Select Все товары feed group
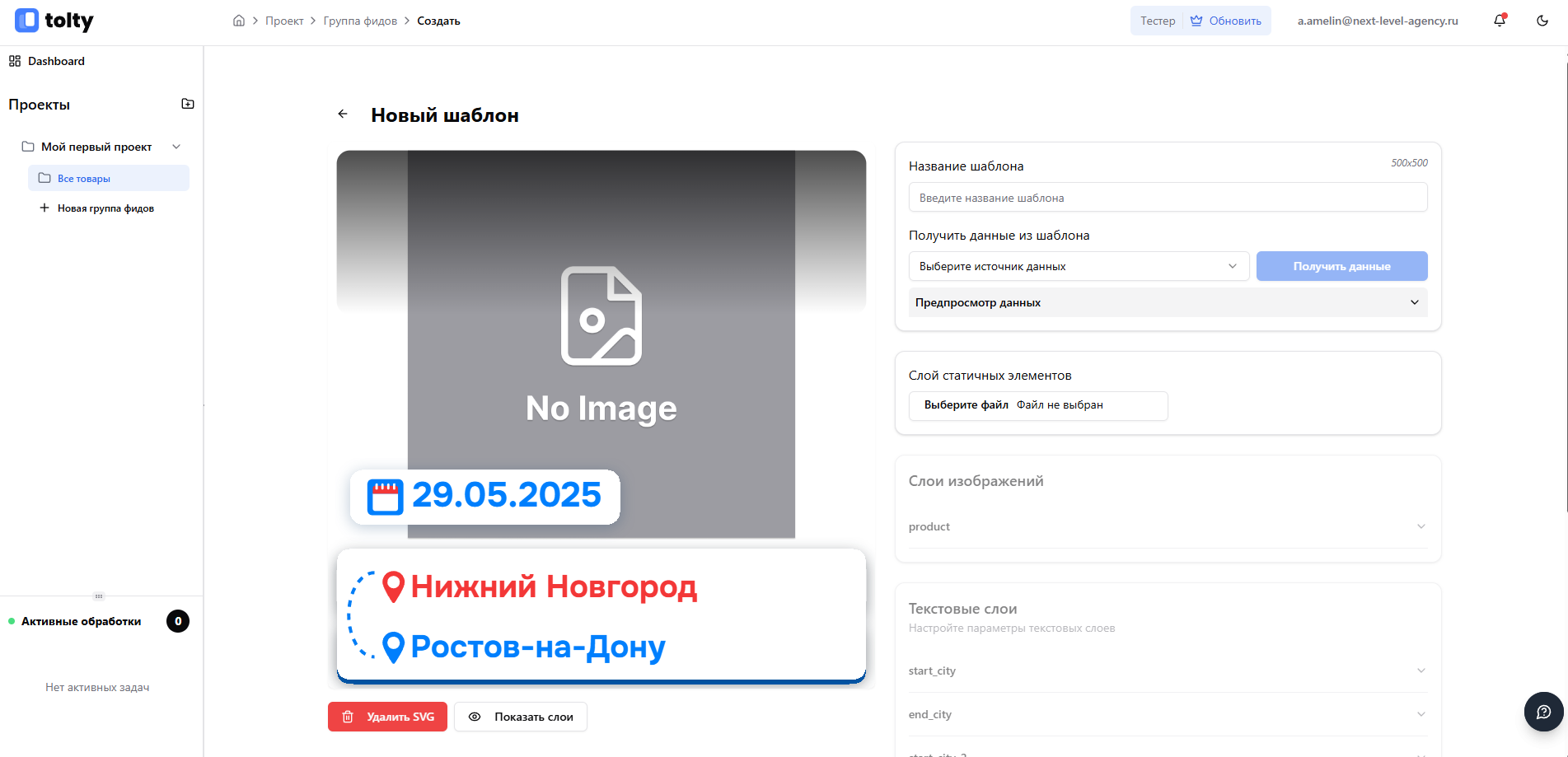1568x757 pixels. (109, 178)
